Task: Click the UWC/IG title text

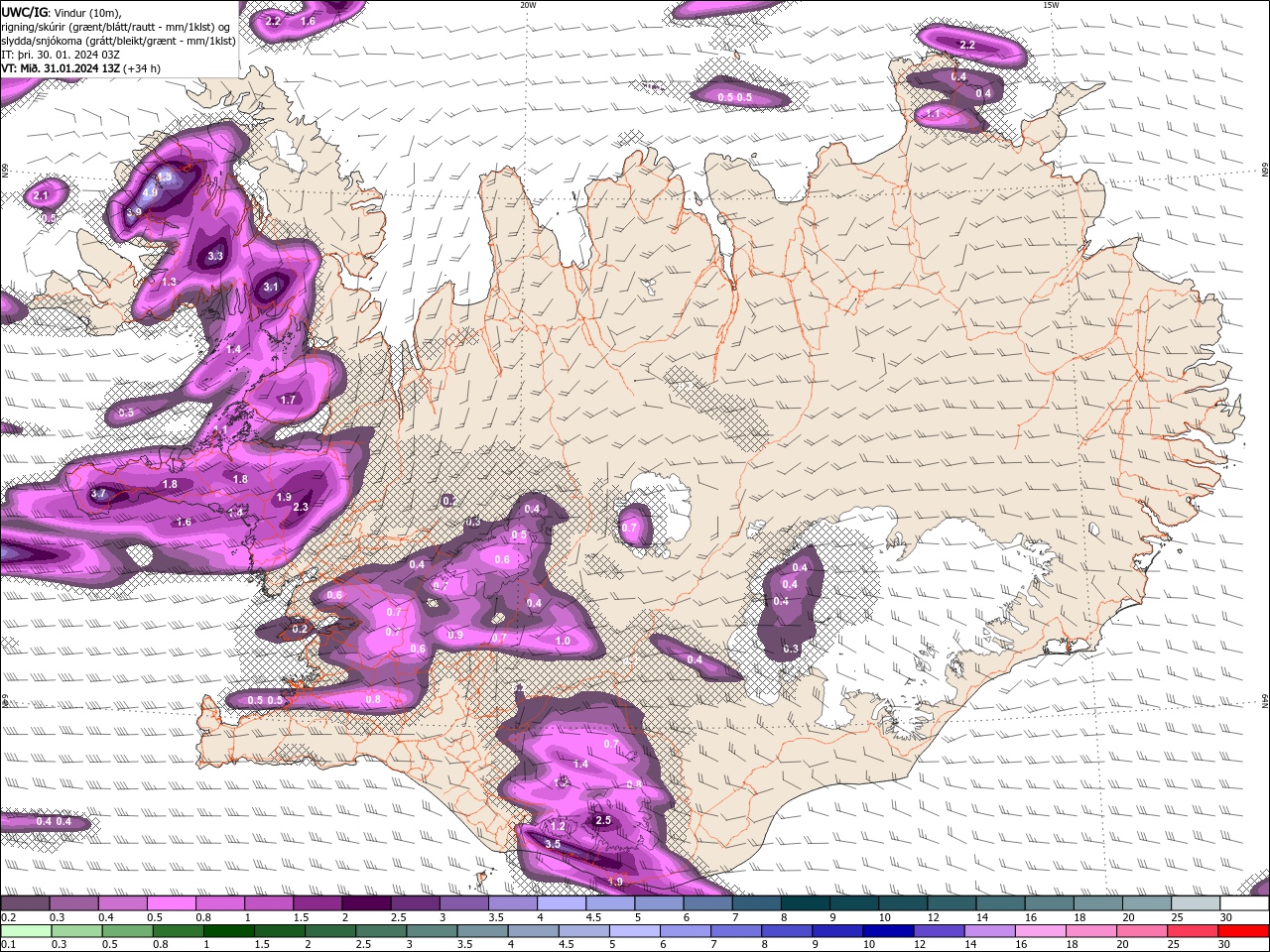Action: tap(25, 13)
